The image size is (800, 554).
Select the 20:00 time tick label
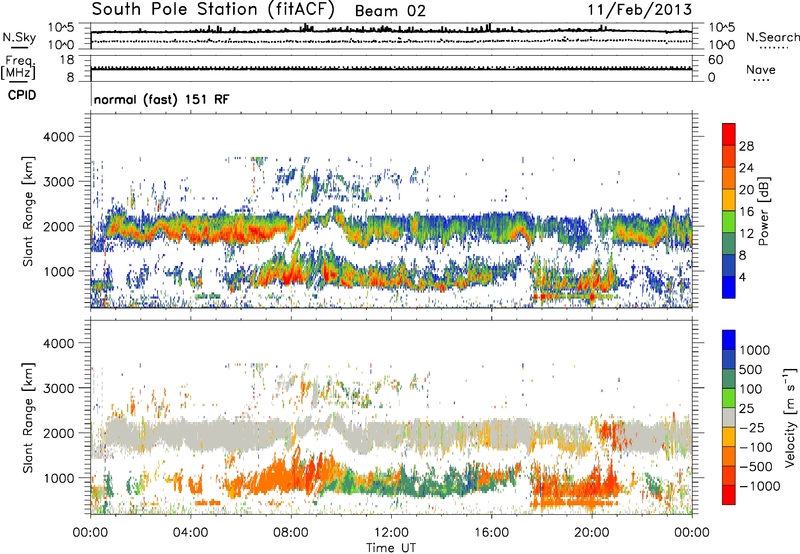pos(591,533)
